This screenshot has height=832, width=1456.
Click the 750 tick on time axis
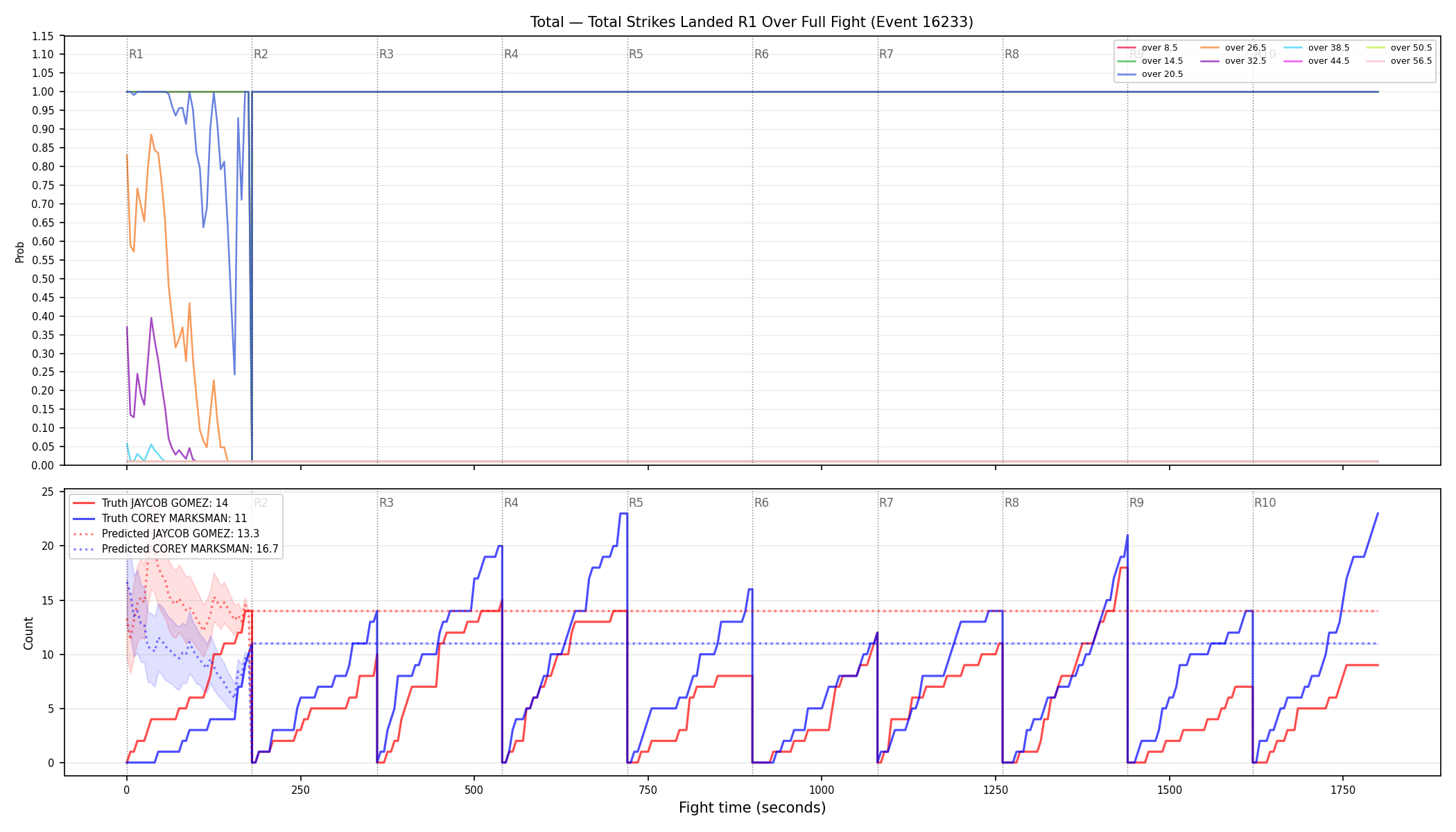pyautogui.click(x=648, y=790)
